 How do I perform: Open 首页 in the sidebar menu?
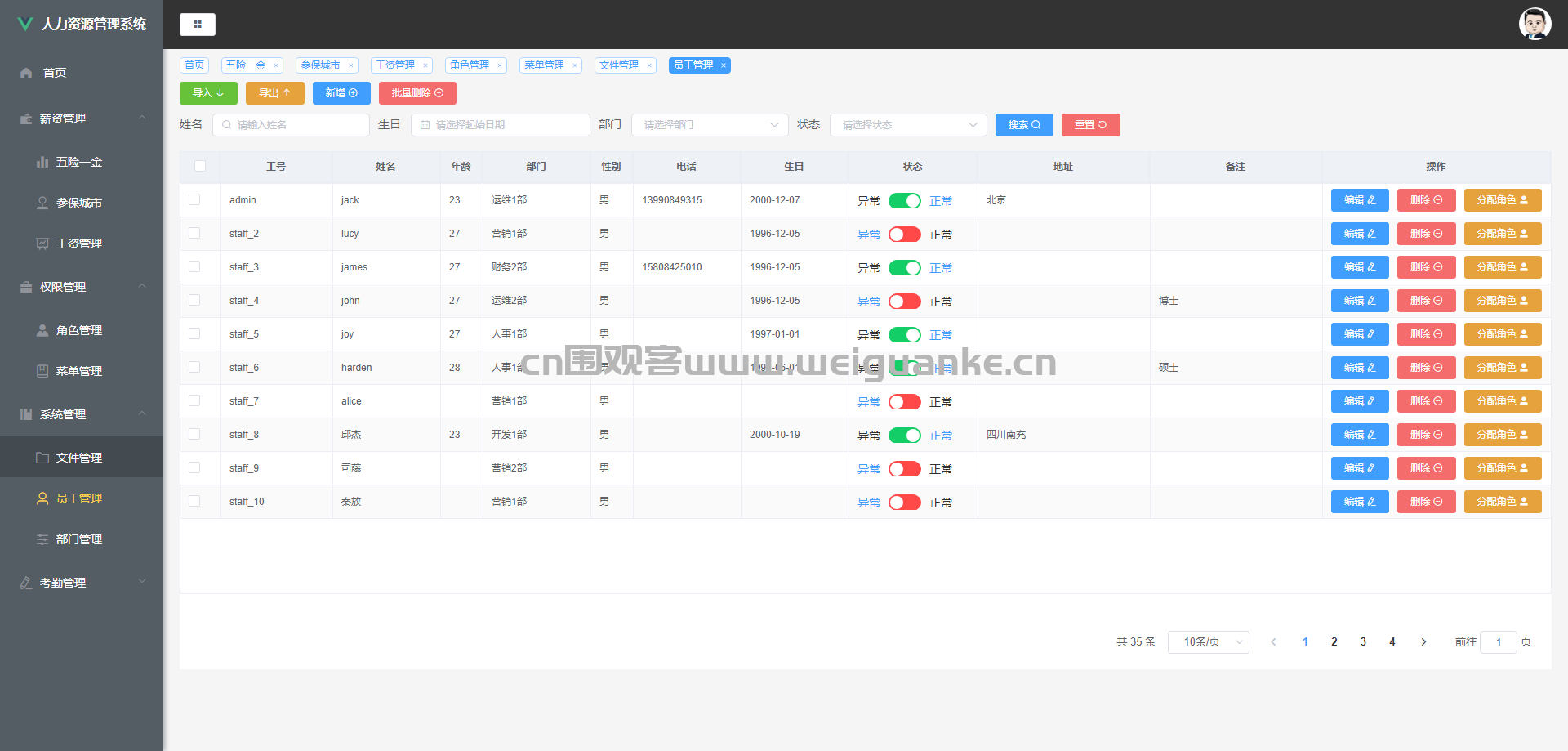(x=82, y=73)
